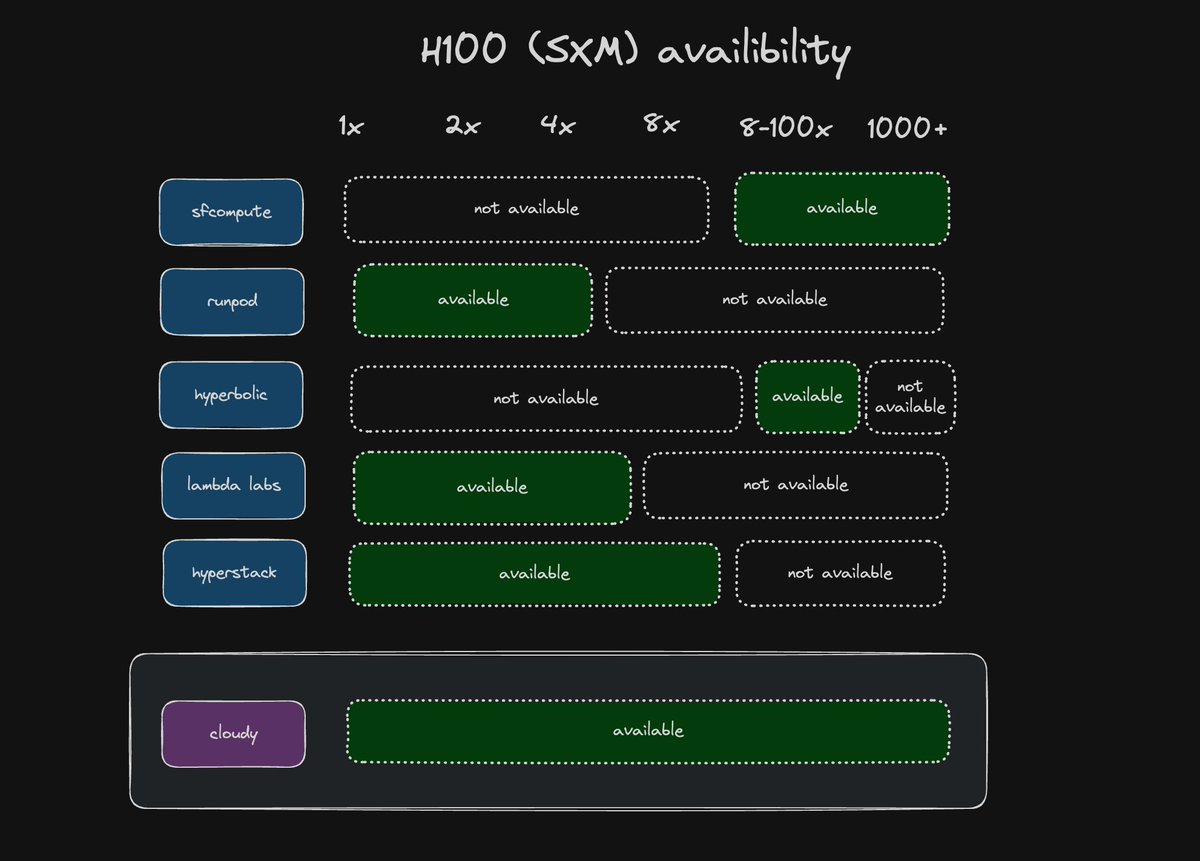The width and height of the screenshot is (1200, 861).
Task: Select the 8-100x column header
Action: tap(786, 128)
